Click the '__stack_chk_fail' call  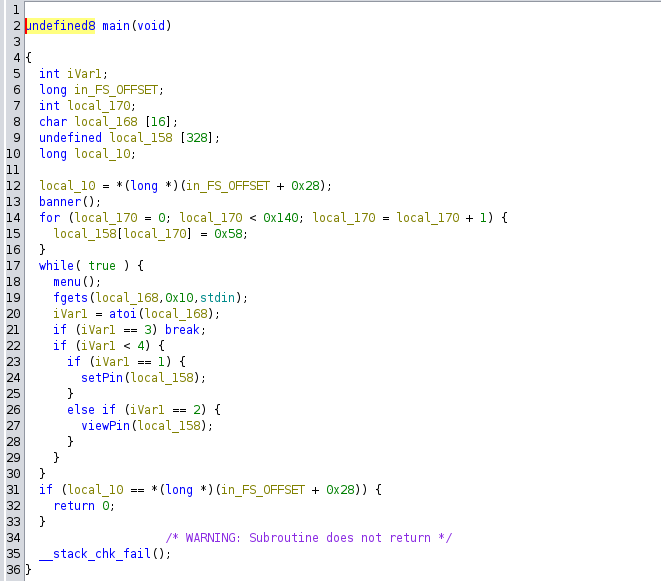[x=95, y=554]
